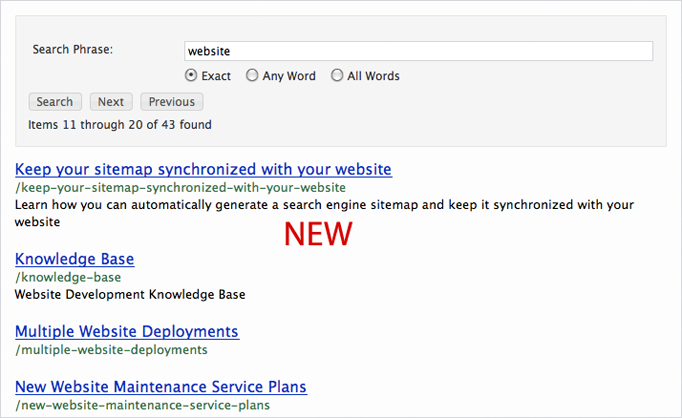Click the green /keep-your-sitemap-synchronized URL path
The width and height of the screenshot is (682, 418).
click(180, 187)
